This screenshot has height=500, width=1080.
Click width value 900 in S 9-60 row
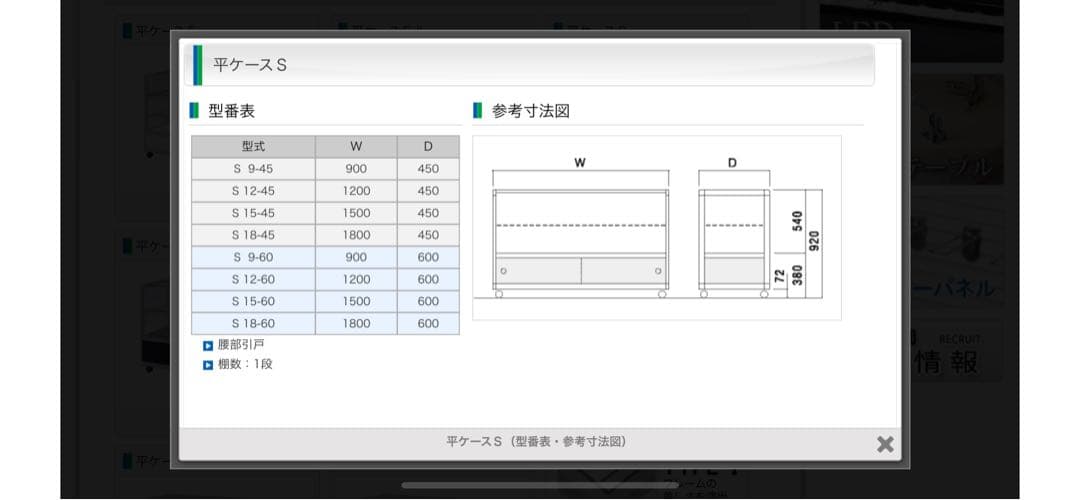coord(356,257)
